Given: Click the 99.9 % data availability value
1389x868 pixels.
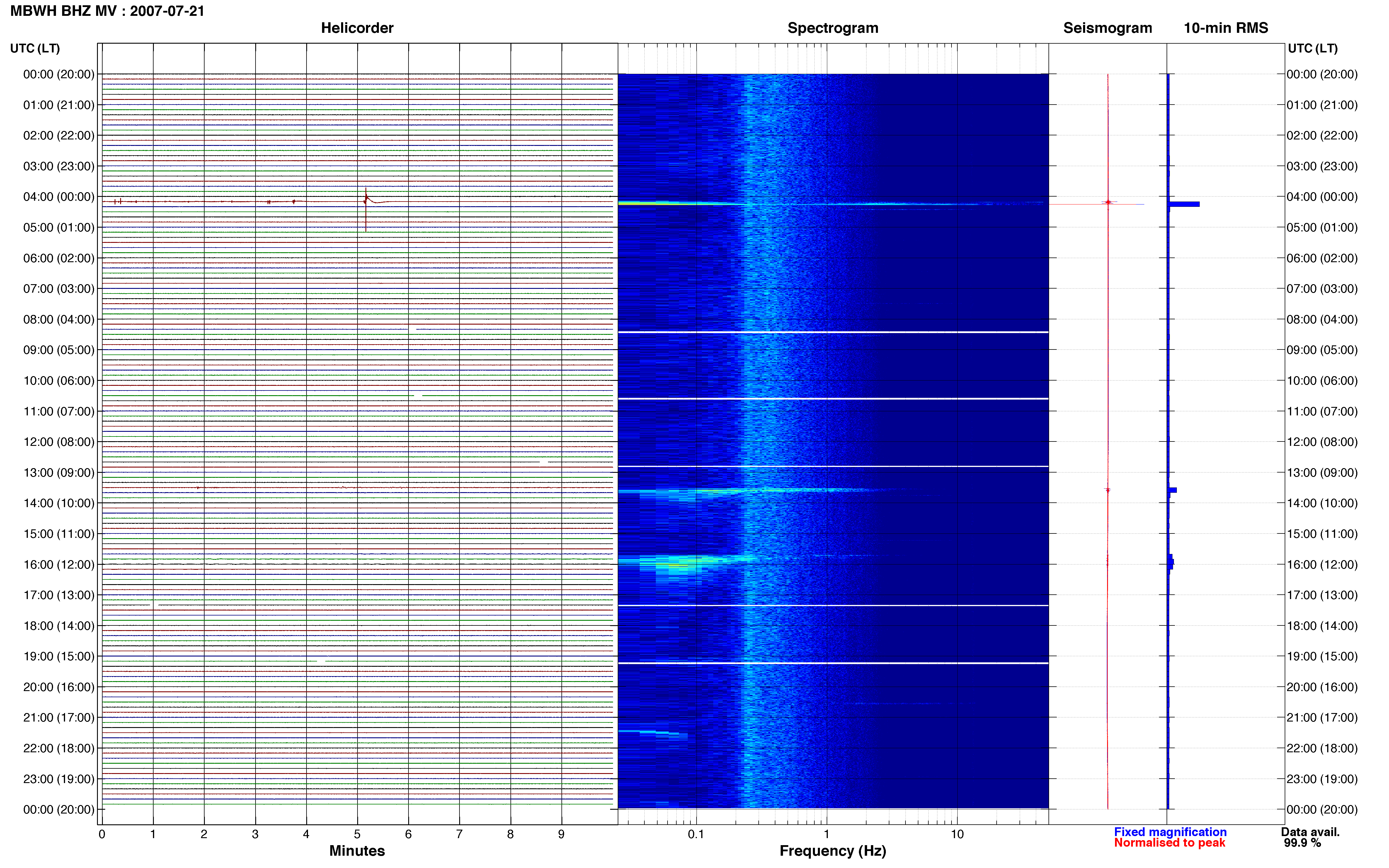Looking at the screenshot, I should 1302,843.
